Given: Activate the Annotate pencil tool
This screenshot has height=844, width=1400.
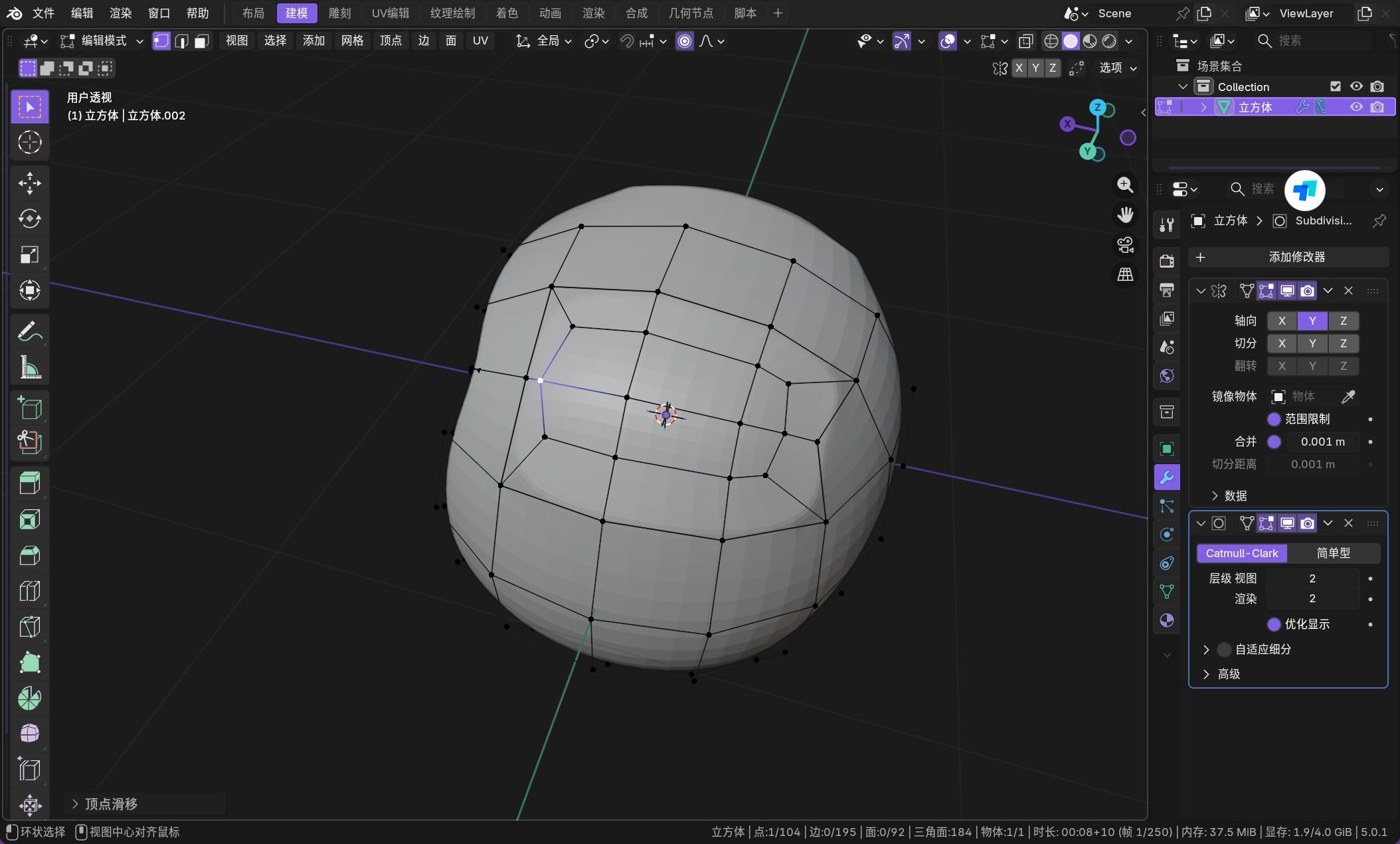Looking at the screenshot, I should coord(29,331).
